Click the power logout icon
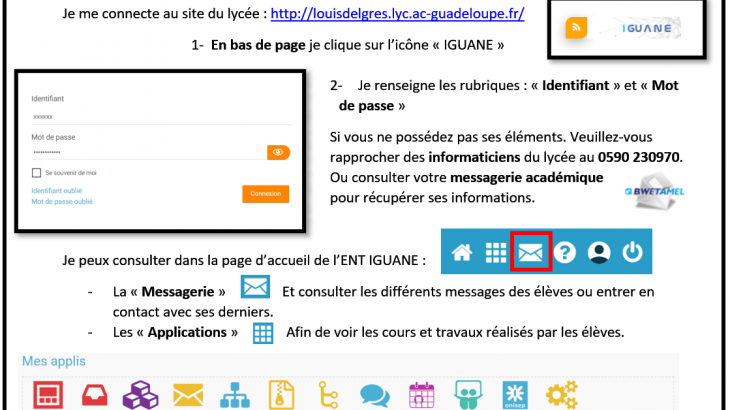 click(x=632, y=253)
